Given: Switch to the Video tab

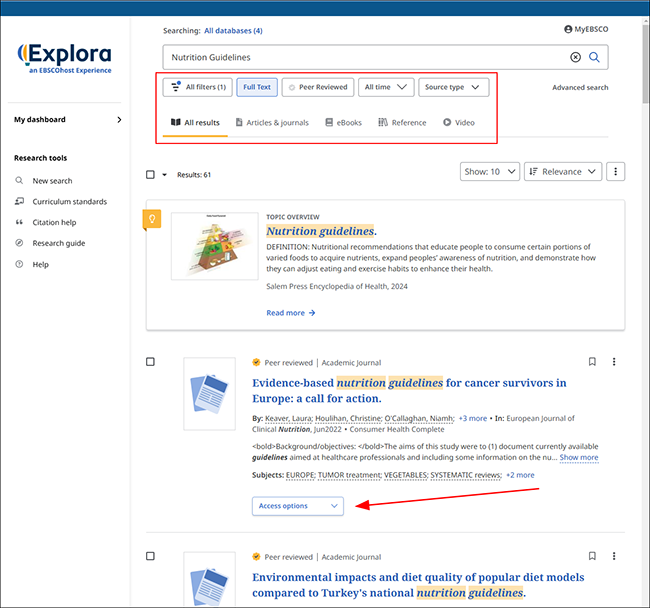Looking at the screenshot, I should click(459, 123).
